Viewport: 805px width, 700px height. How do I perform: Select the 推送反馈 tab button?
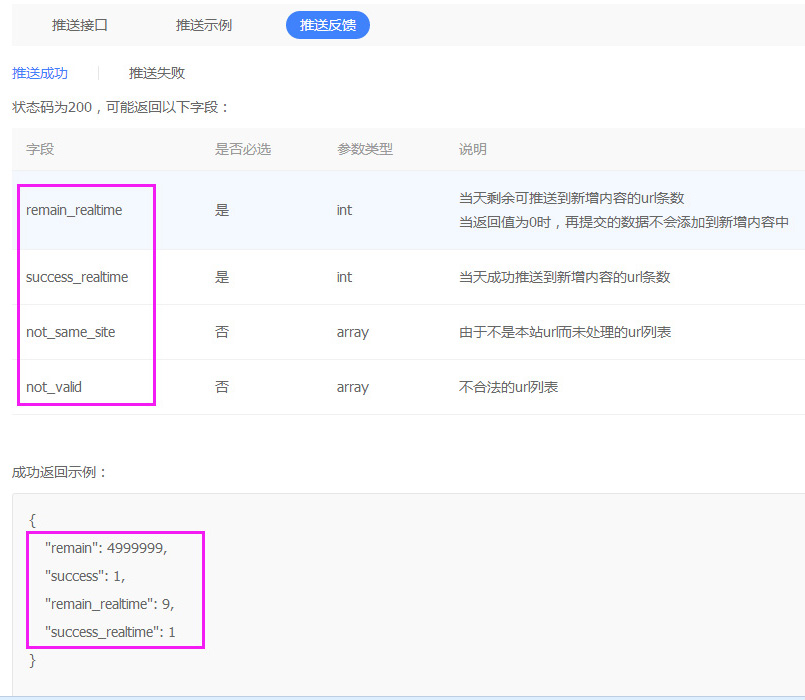tap(328, 25)
